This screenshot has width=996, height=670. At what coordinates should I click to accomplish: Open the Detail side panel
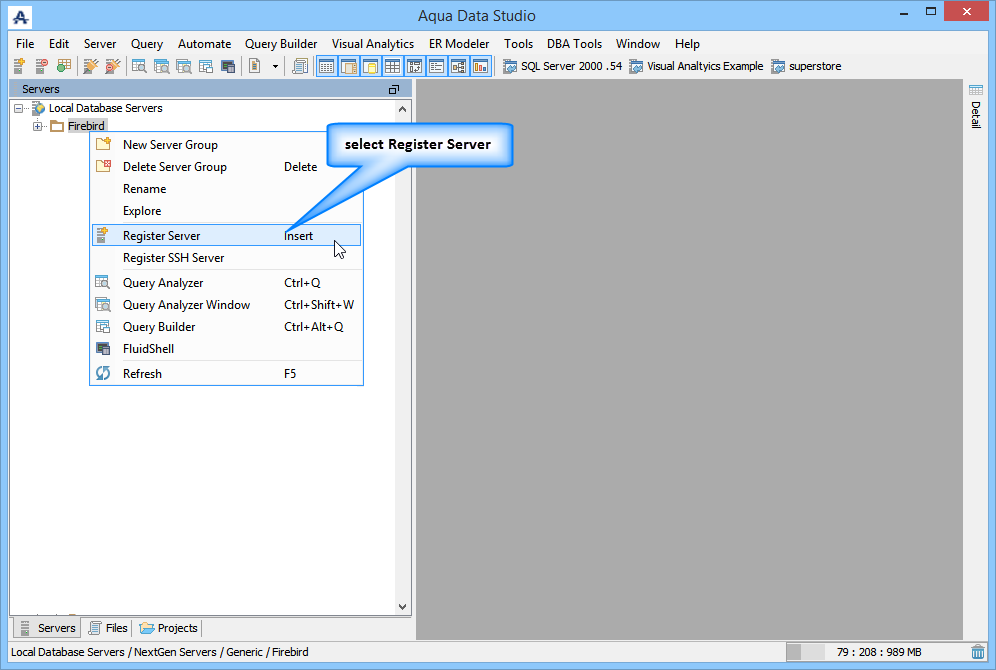pos(976,105)
